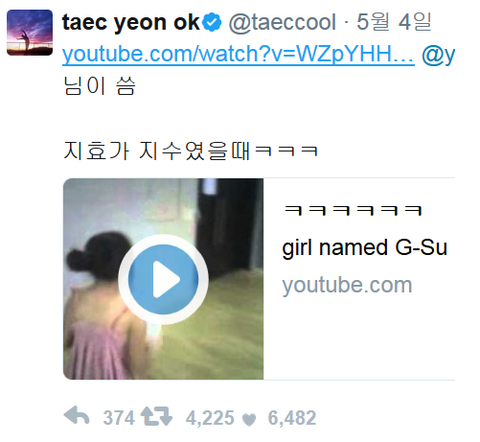
Task: Open the tweet's 5월 4일 timestamp
Action: tap(394, 22)
